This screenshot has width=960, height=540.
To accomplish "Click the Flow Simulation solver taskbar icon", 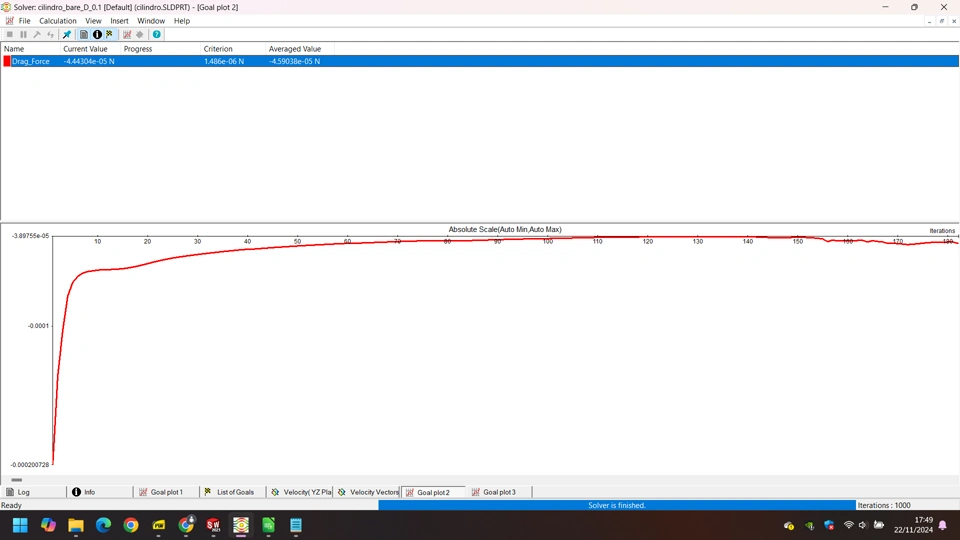I will point(241,525).
